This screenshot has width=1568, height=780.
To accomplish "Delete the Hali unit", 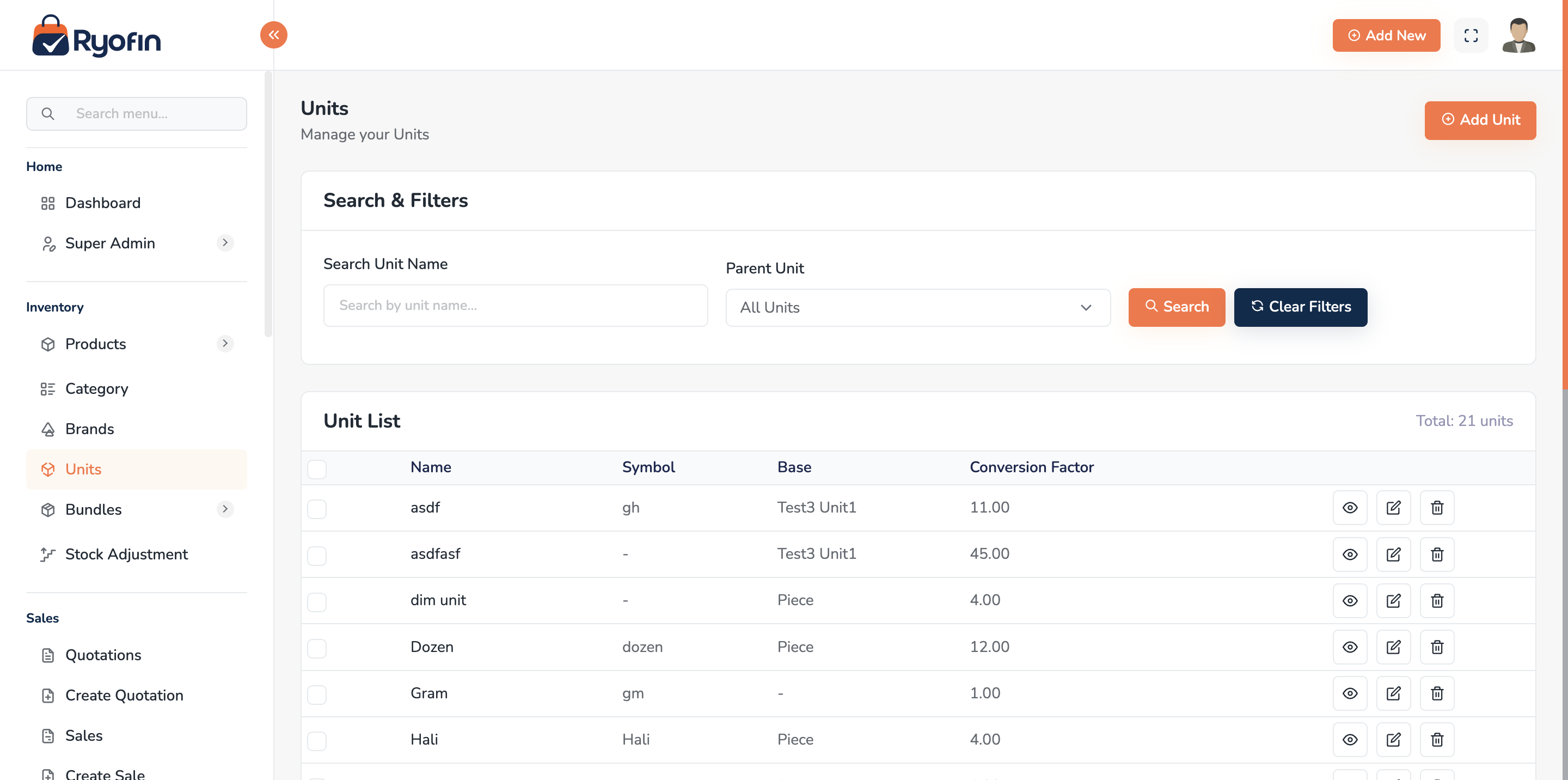I will pos(1437,739).
